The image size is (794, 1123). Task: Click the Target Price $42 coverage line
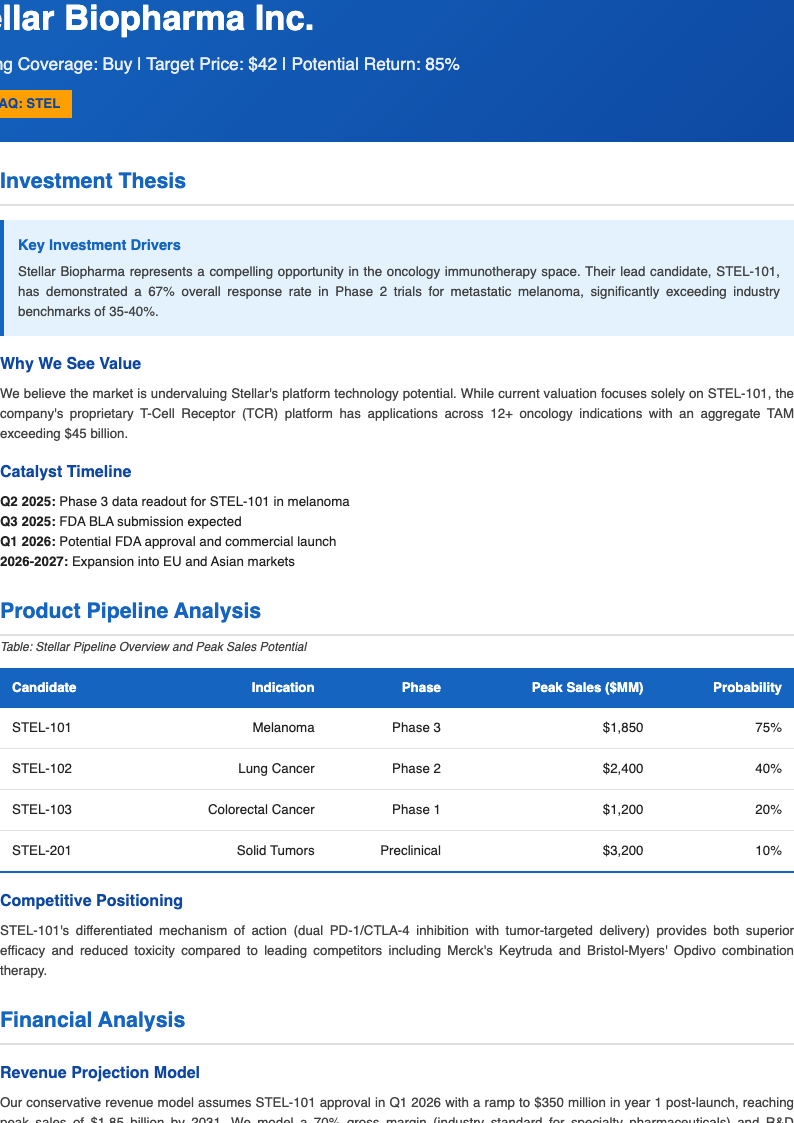tap(230, 64)
